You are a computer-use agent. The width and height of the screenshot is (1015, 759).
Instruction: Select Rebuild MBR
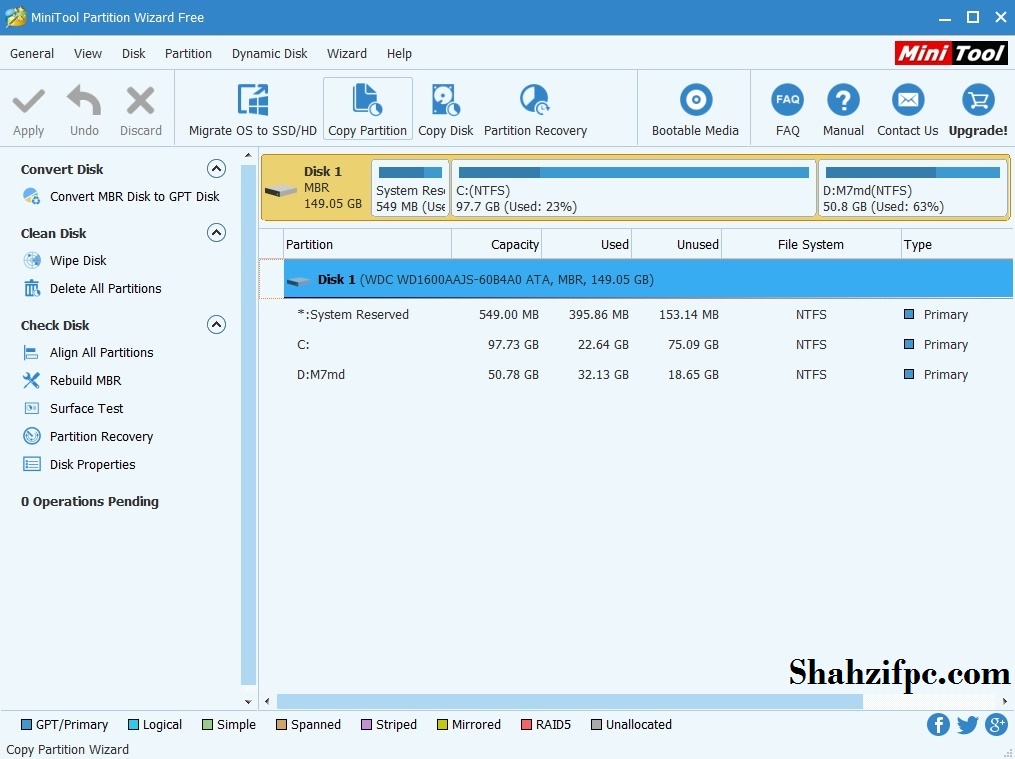85,380
